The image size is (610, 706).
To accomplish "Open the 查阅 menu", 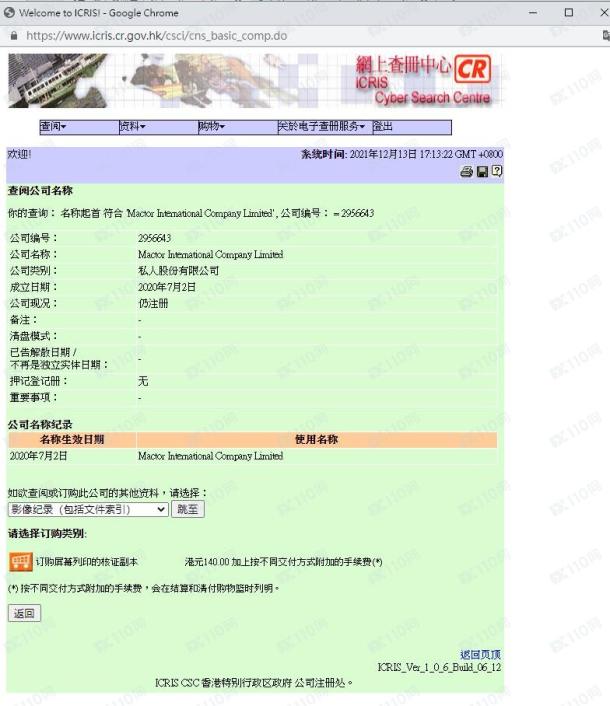I will pos(53,127).
